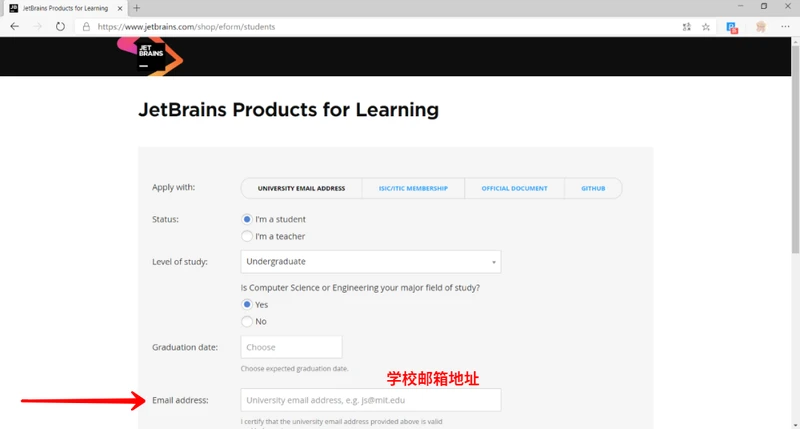Switch to Official Document option

(x=514, y=188)
